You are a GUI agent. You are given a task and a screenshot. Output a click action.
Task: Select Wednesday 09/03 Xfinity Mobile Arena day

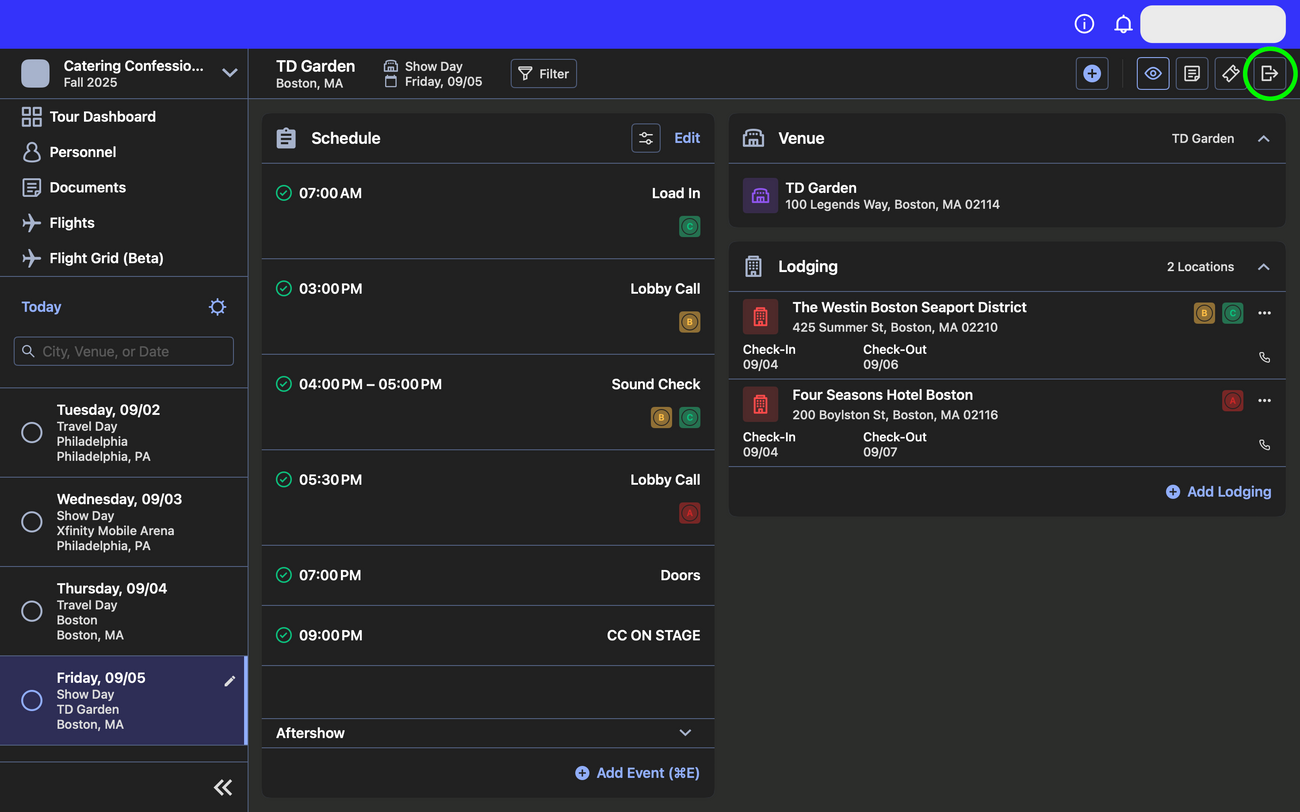coord(124,522)
